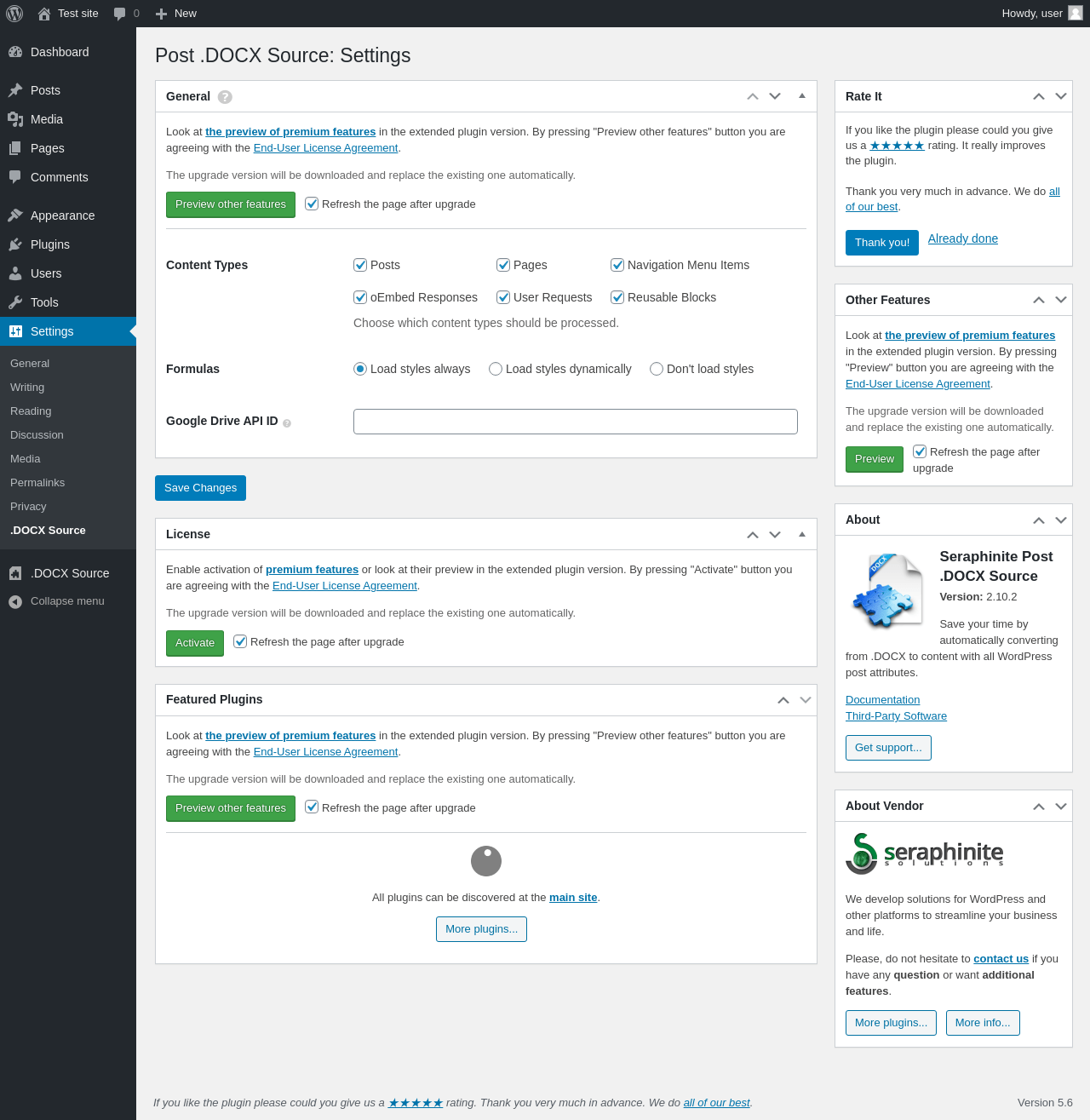Screen dimensions: 1090x1120
Task: Click the Google Drive API ID help icon
Action: pos(287,423)
